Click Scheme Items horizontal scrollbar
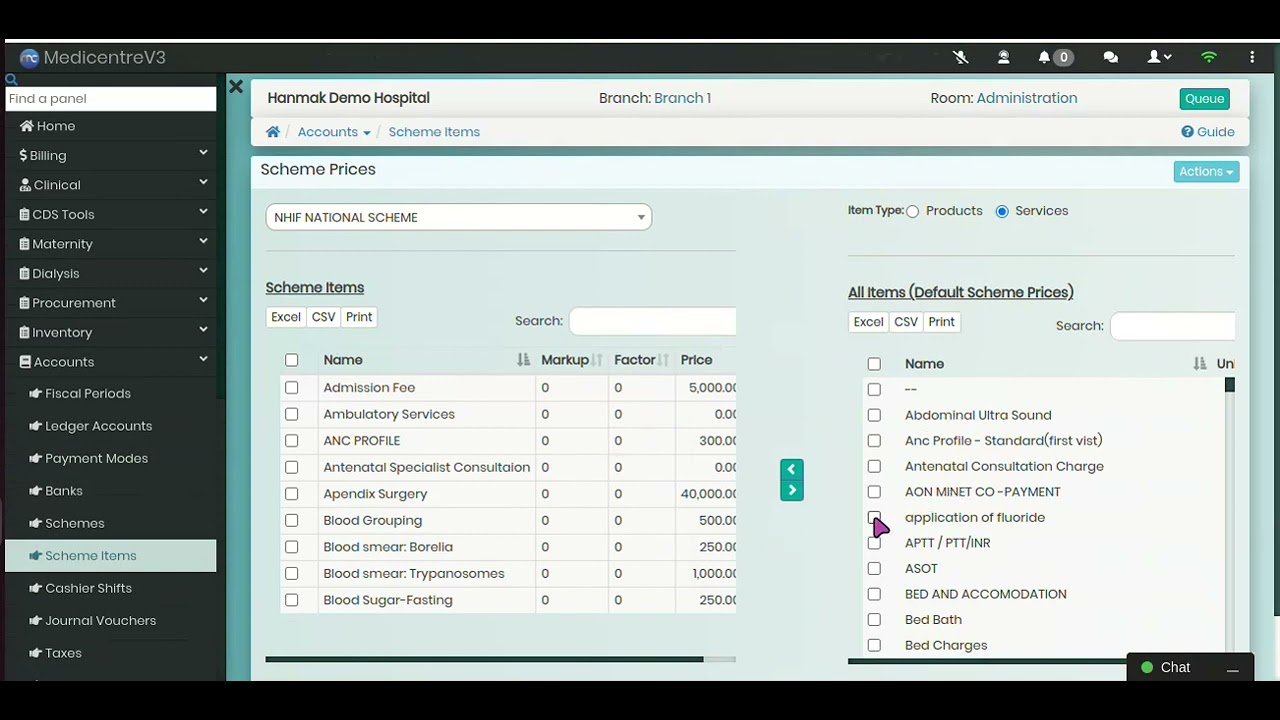1280x720 pixels. tap(484, 659)
